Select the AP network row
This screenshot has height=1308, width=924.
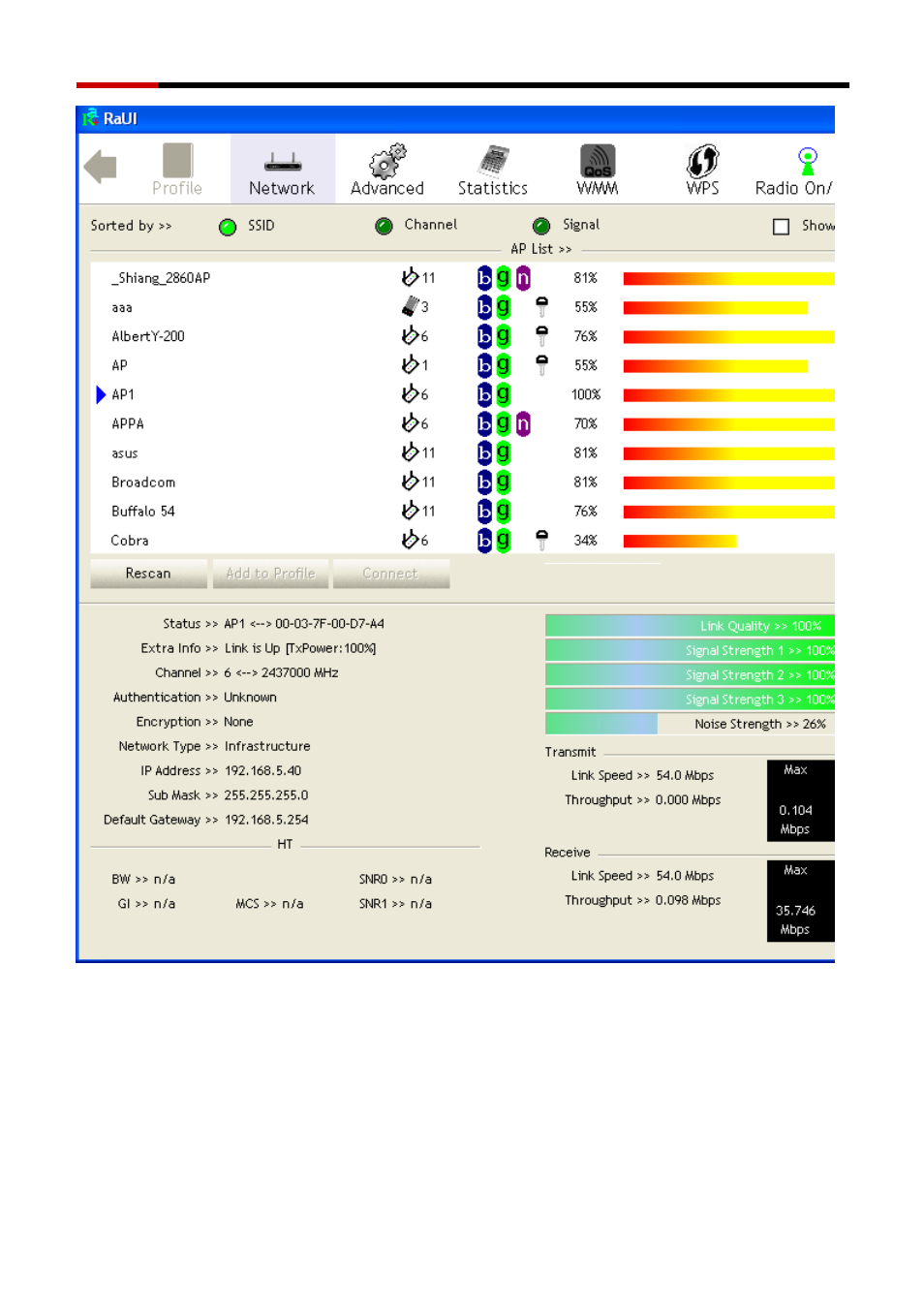[463, 365]
